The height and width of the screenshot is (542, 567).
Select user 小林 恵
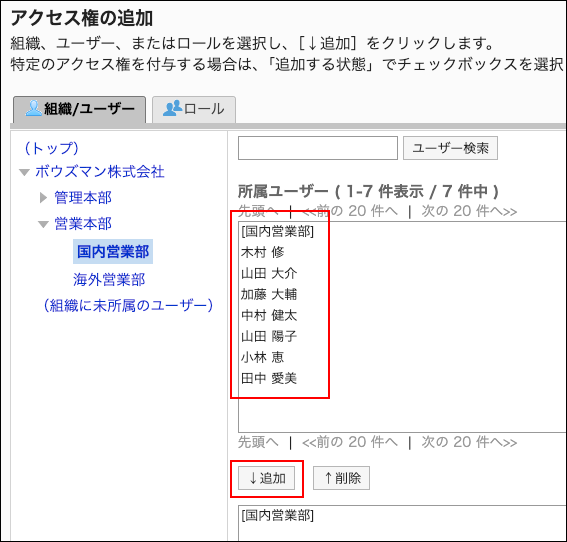[263, 357]
